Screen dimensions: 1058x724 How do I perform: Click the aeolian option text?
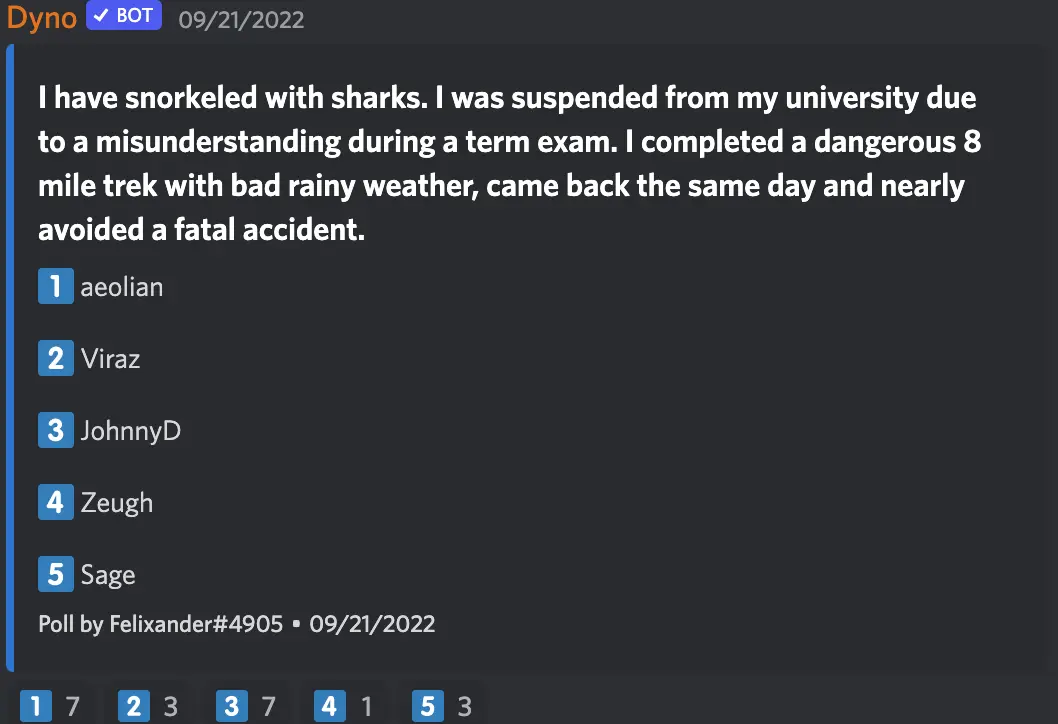pos(122,287)
